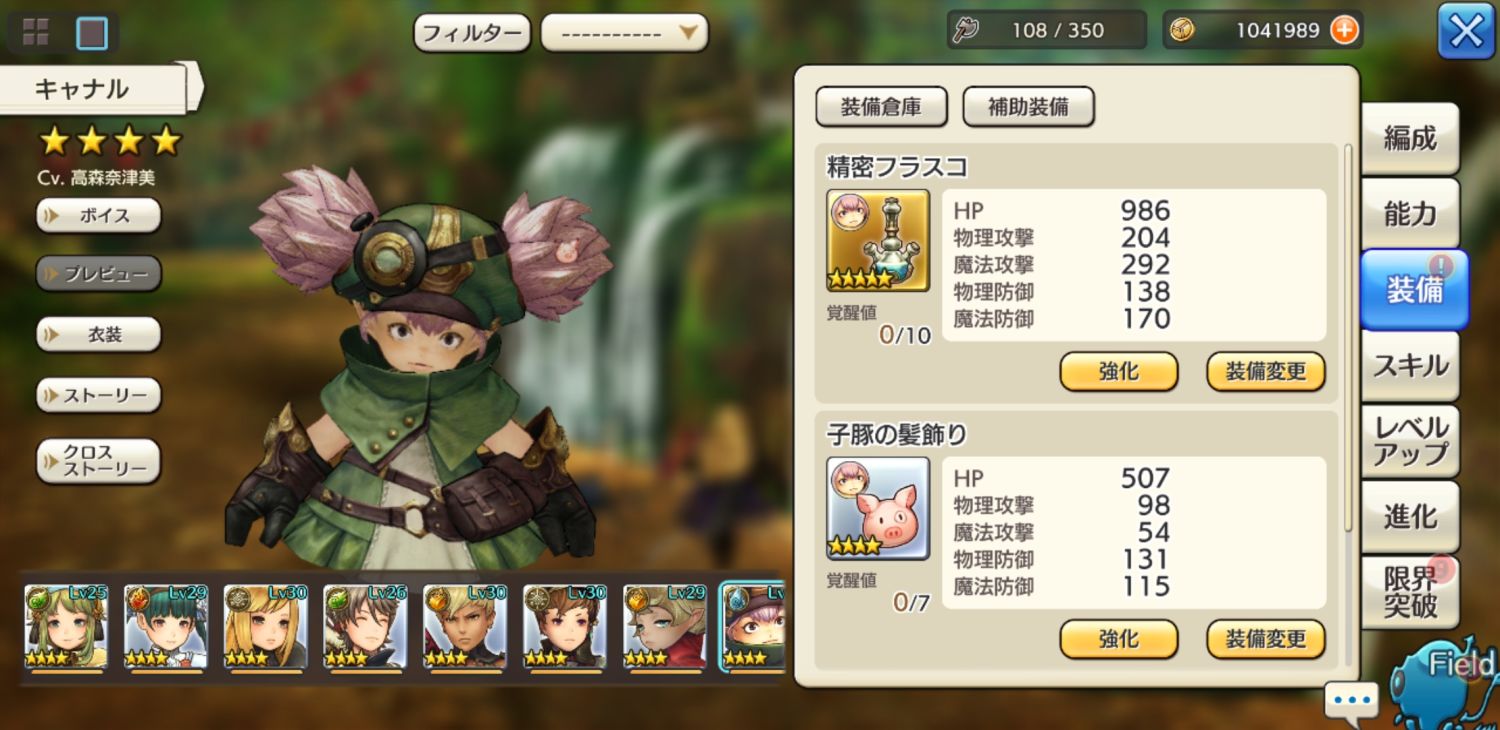Click 装備変更 for 子豚の髪飾り

tap(1266, 639)
